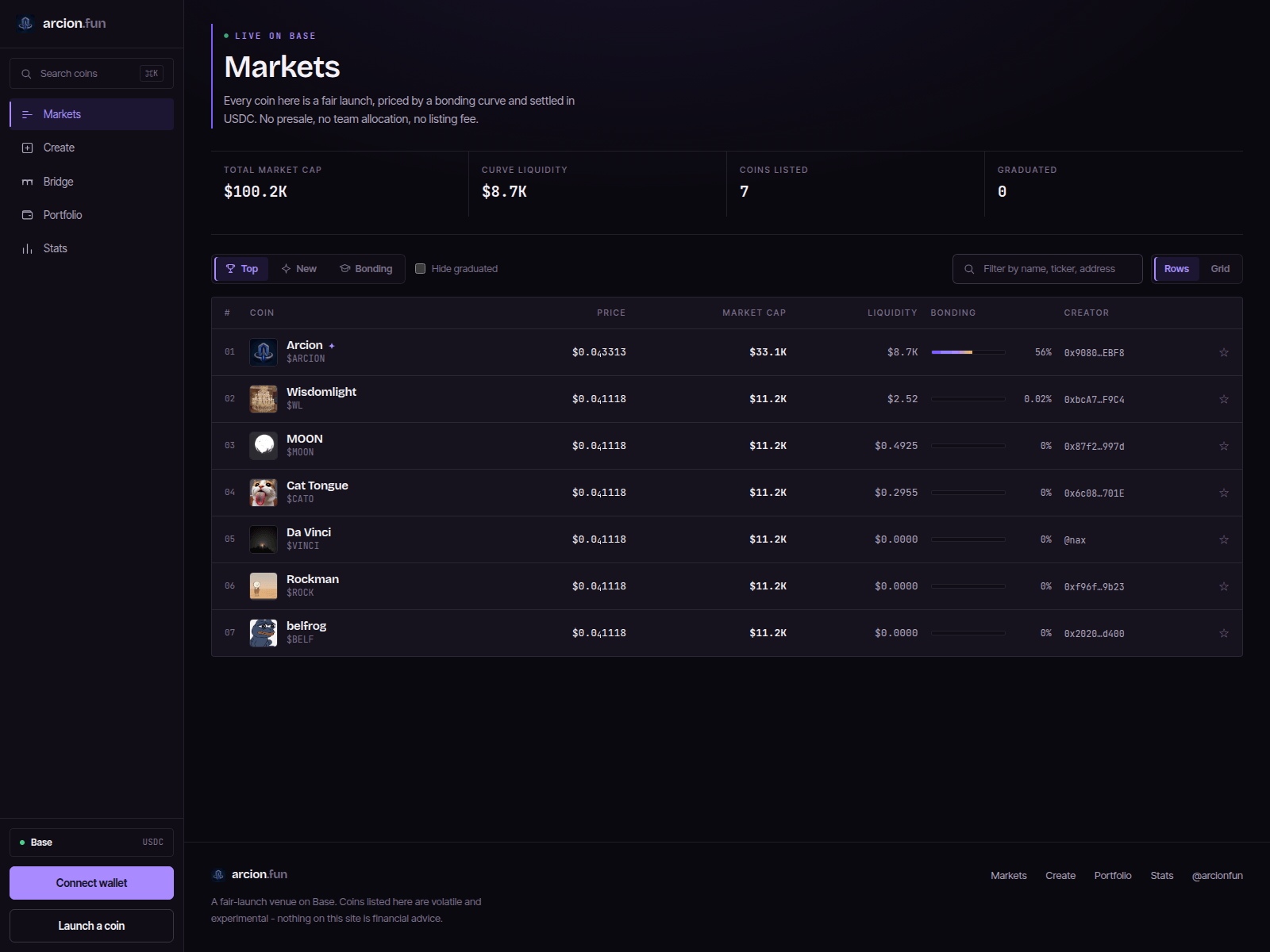Click the $33.1K market cap value
1270x952 pixels.
(x=768, y=352)
